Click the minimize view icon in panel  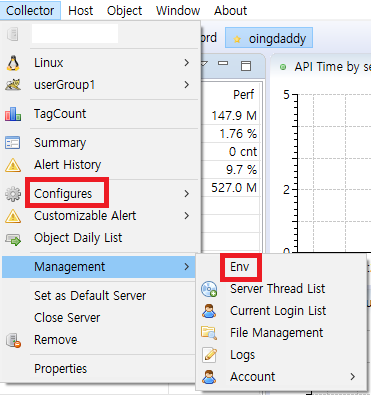pos(223,63)
